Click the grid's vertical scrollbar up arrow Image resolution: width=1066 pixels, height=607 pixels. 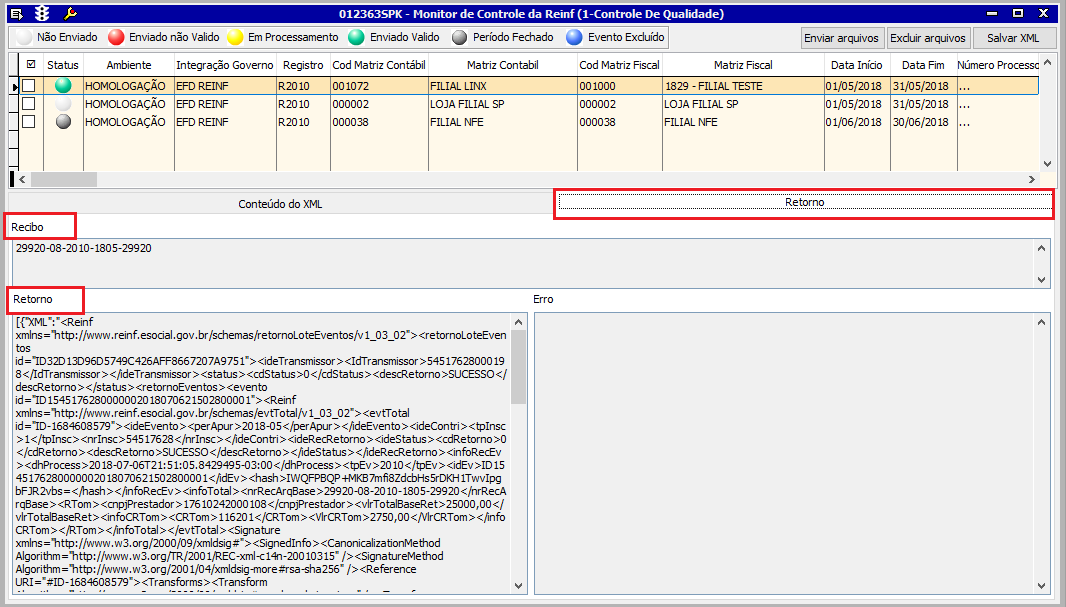pyautogui.click(x=1047, y=63)
